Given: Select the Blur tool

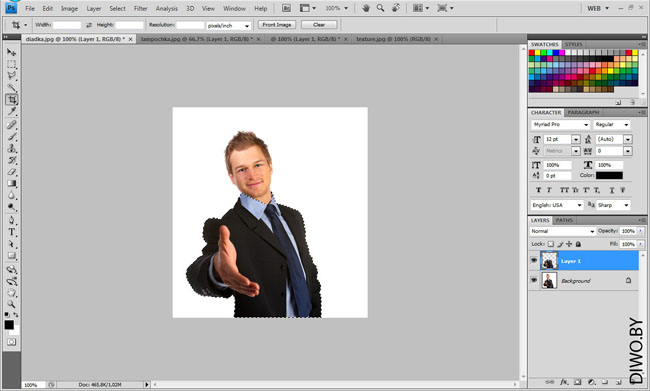Looking at the screenshot, I should pos(12,195).
